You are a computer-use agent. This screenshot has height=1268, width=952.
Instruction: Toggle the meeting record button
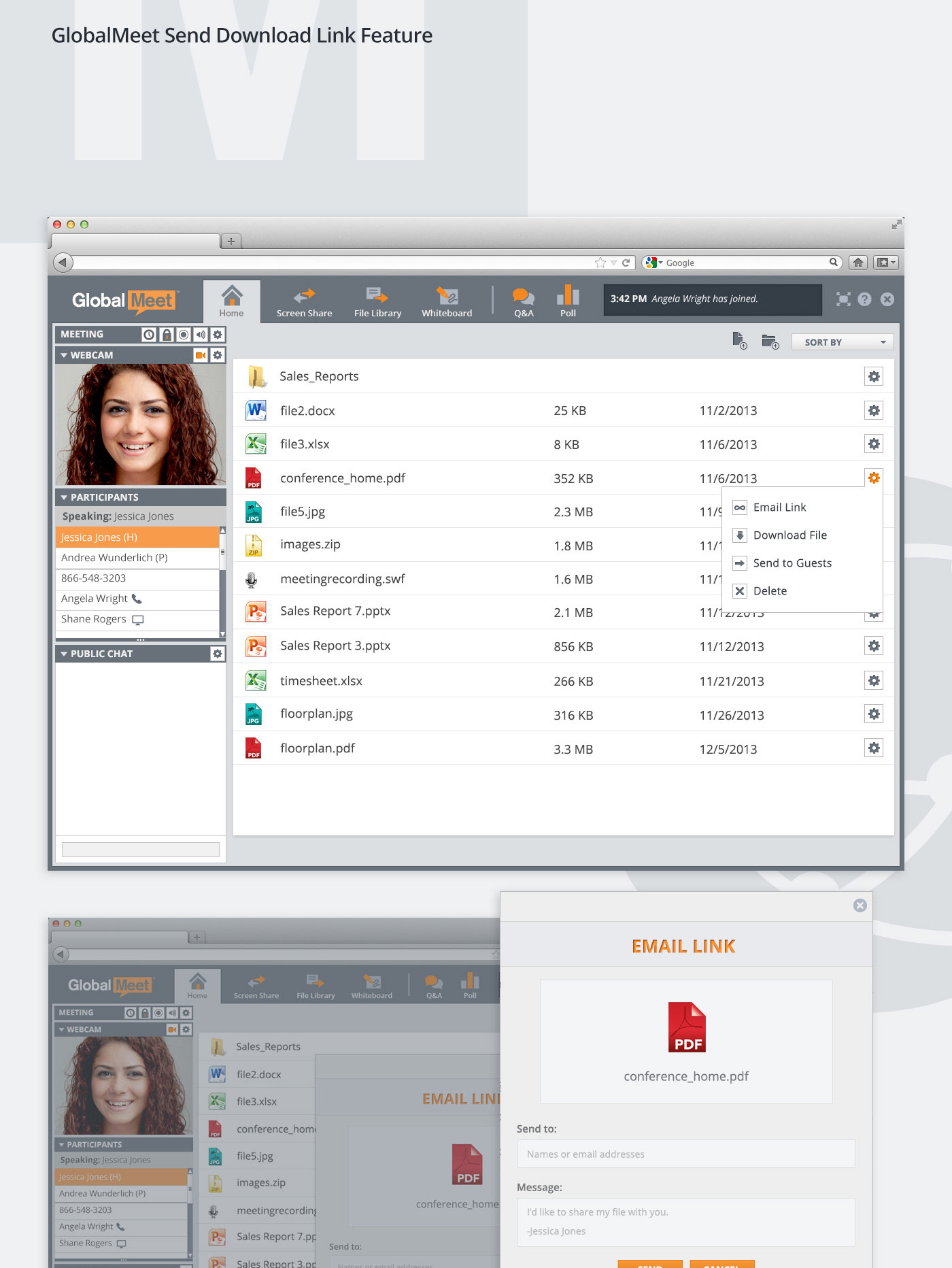coord(184,335)
